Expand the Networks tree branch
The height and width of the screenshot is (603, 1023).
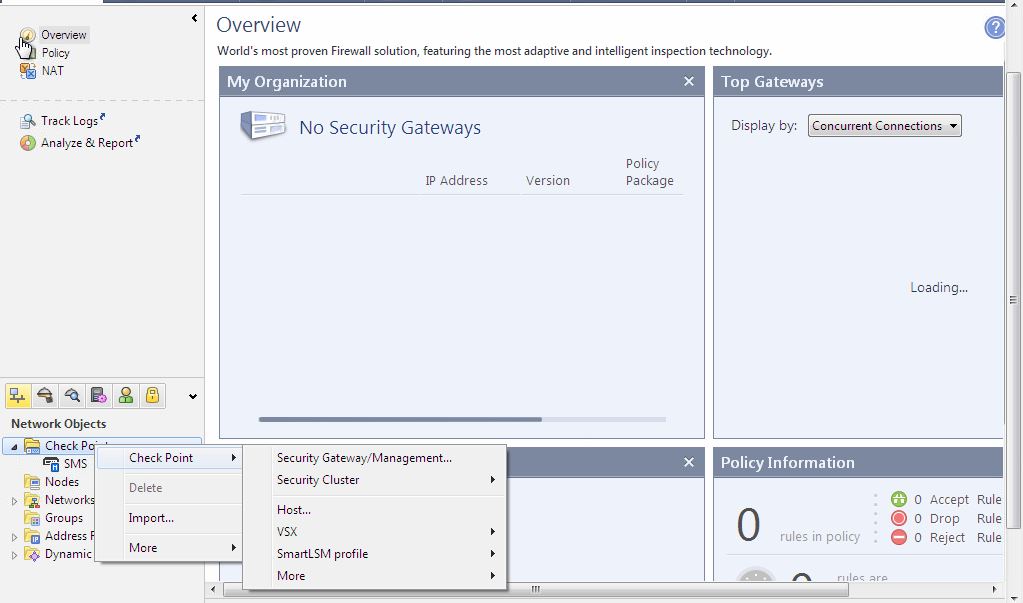click(x=14, y=499)
